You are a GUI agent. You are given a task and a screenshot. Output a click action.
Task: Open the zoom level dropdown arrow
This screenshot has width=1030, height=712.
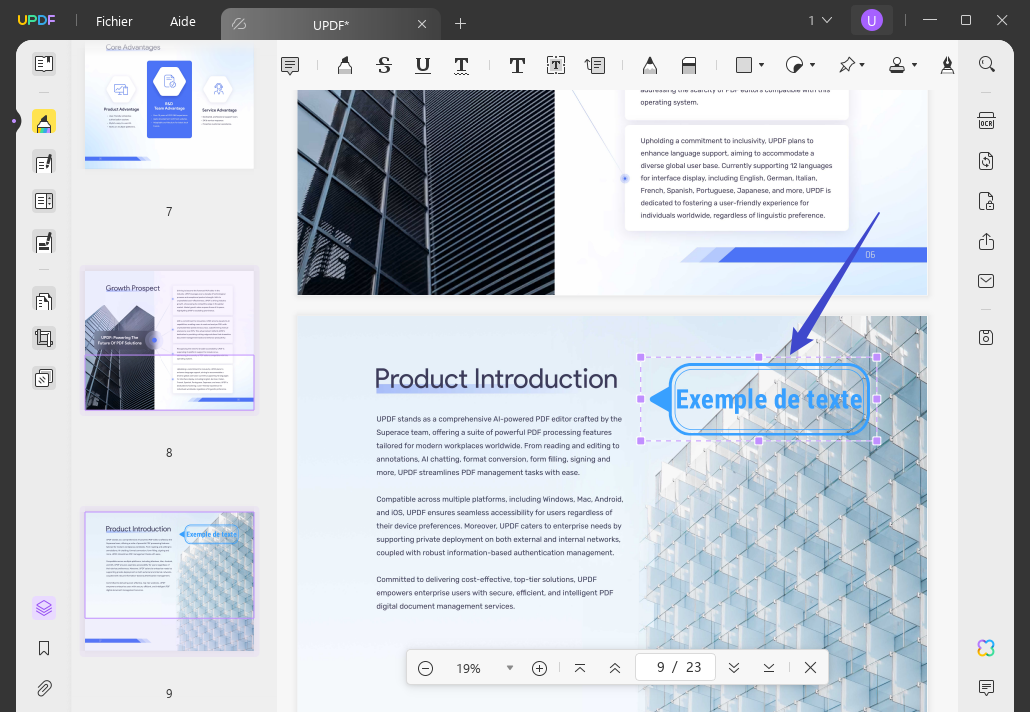[510, 668]
